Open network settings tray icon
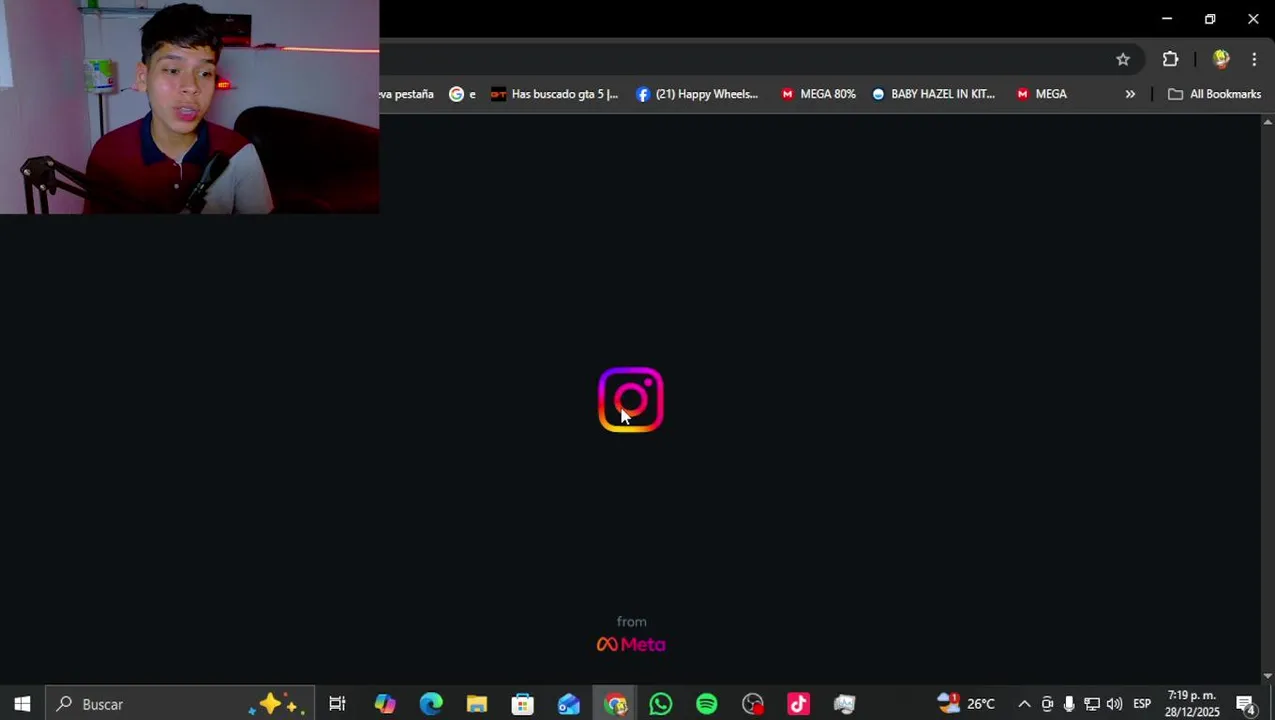This screenshot has width=1275, height=720. pyautogui.click(x=1092, y=704)
